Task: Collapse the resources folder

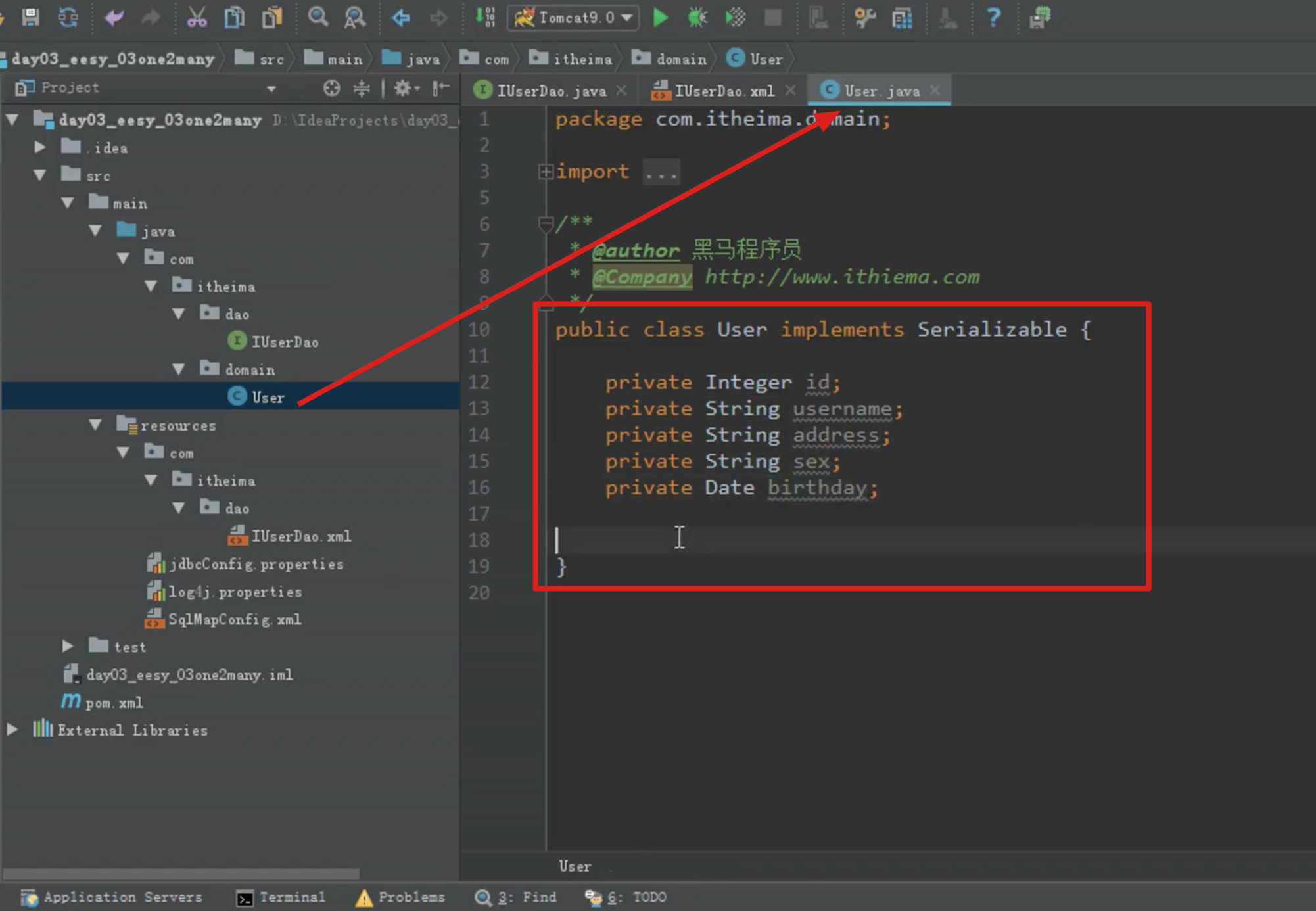Action: (x=96, y=425)
